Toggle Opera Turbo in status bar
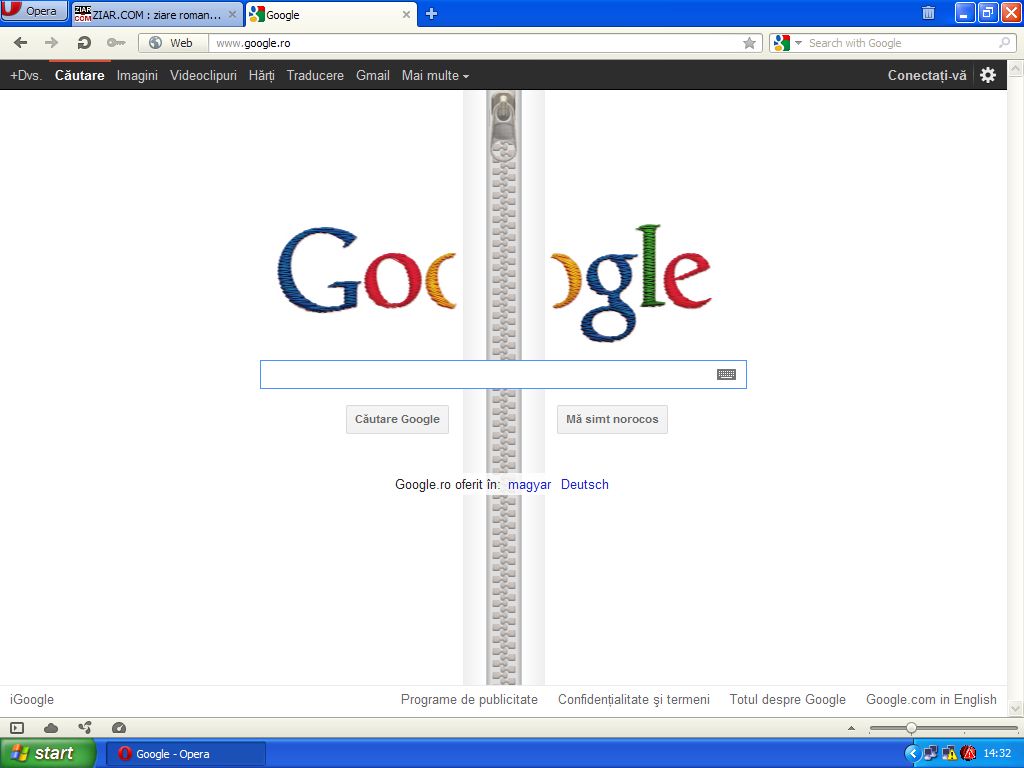 point(119,728)
